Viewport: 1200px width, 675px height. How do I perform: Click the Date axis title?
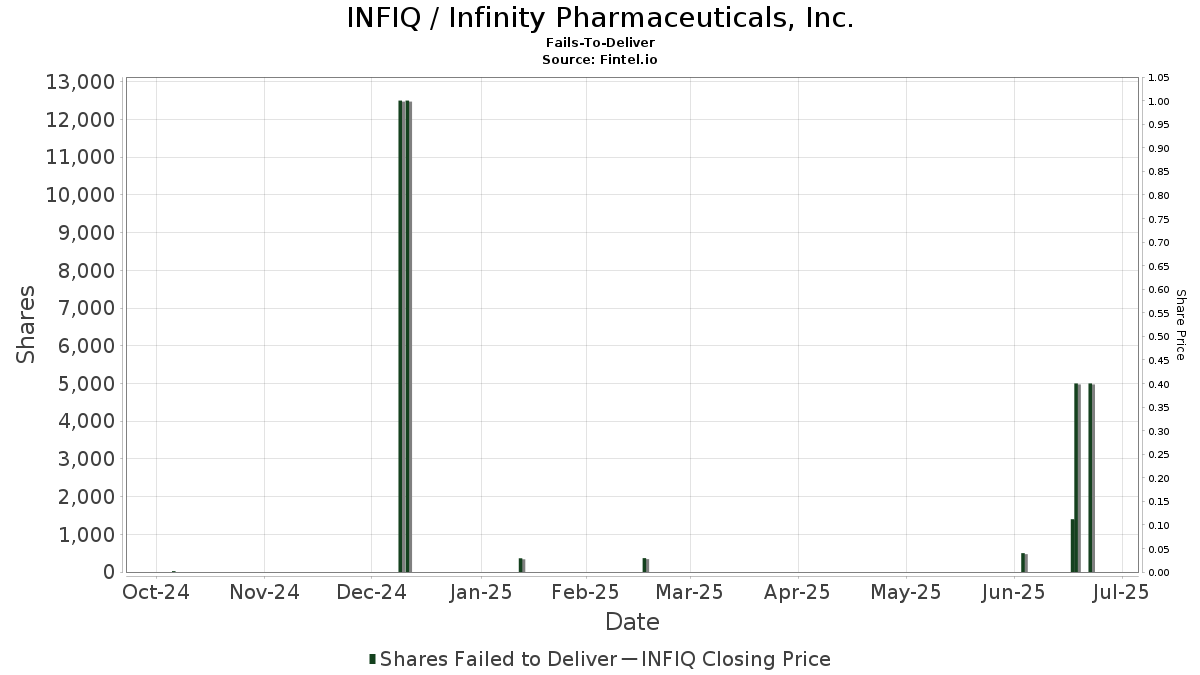coord(632,622)
